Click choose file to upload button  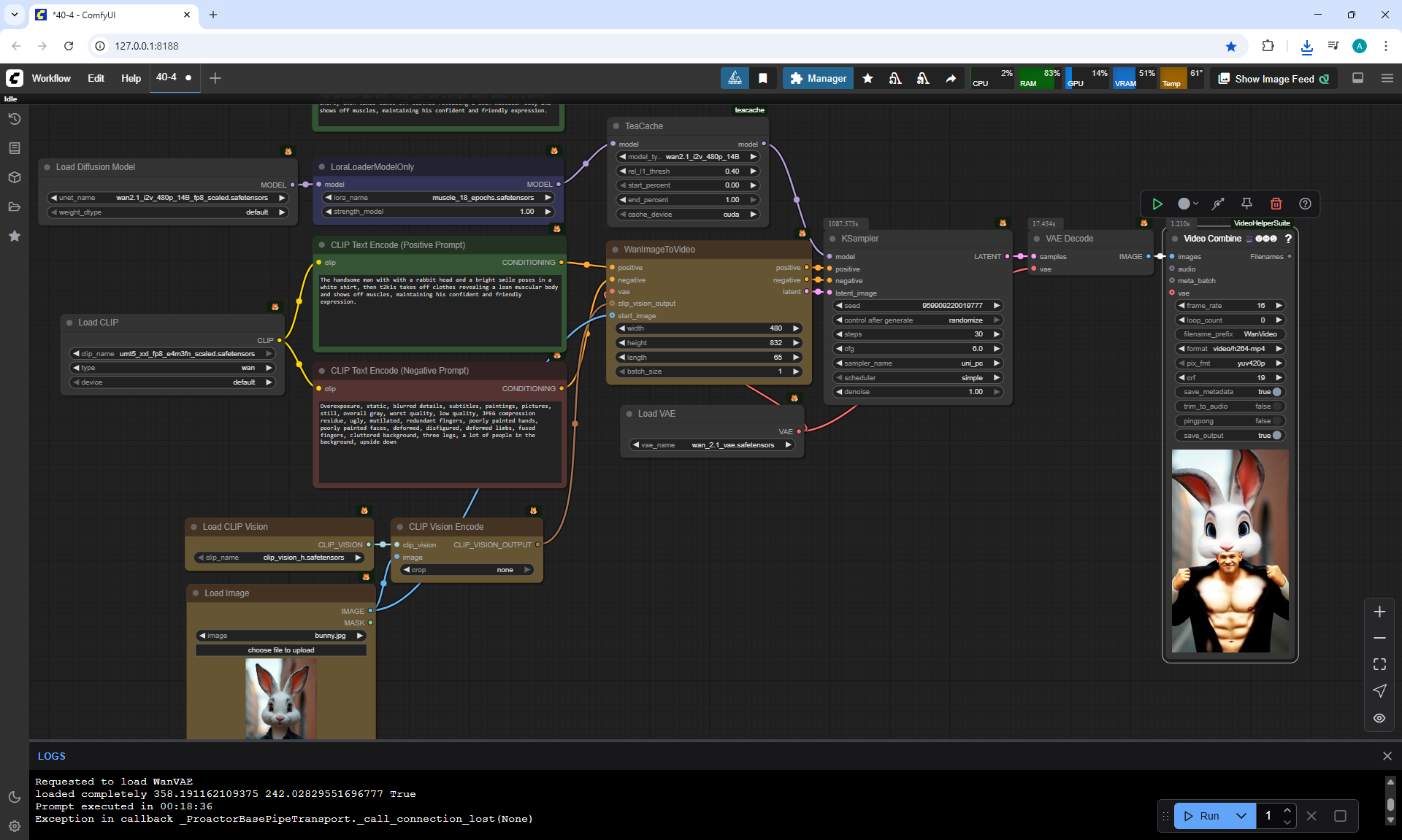coord(281,650)
